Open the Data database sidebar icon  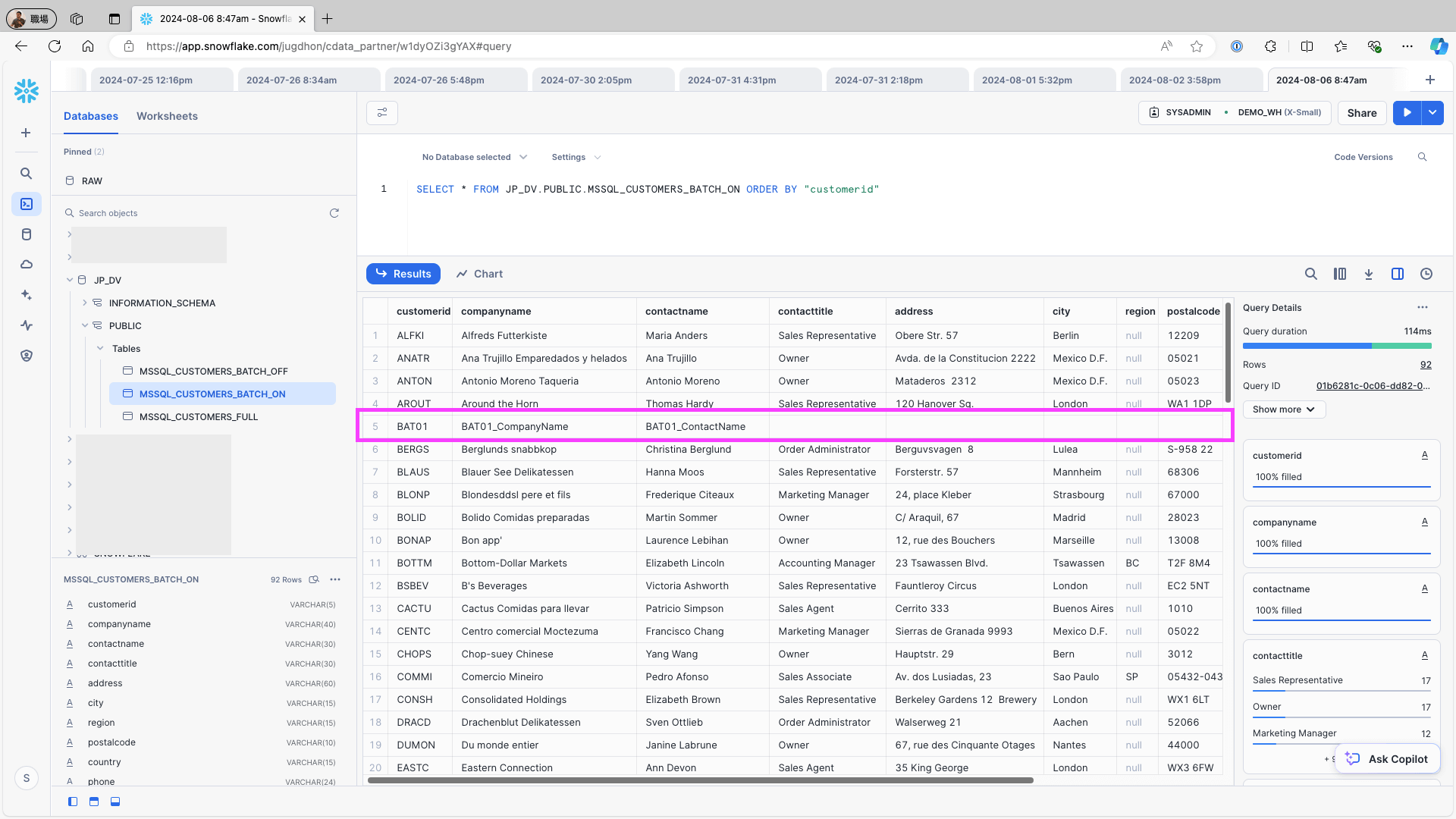point(27,234)
